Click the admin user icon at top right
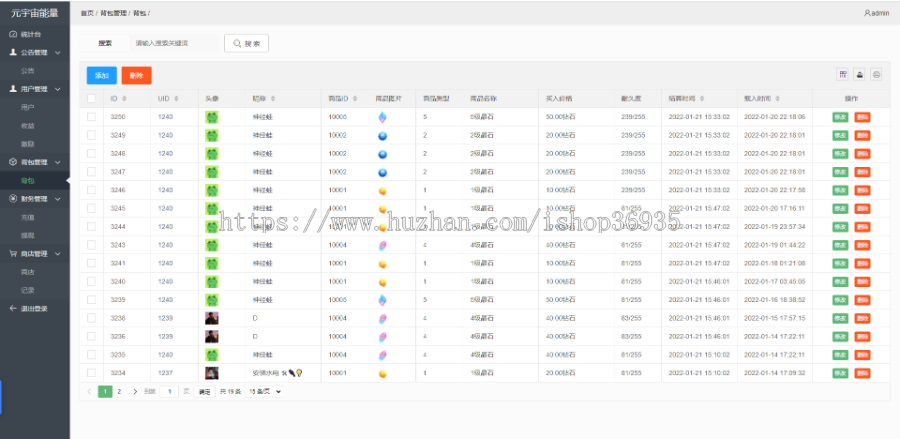The image size is (900, 439). (x=867, y=13)
